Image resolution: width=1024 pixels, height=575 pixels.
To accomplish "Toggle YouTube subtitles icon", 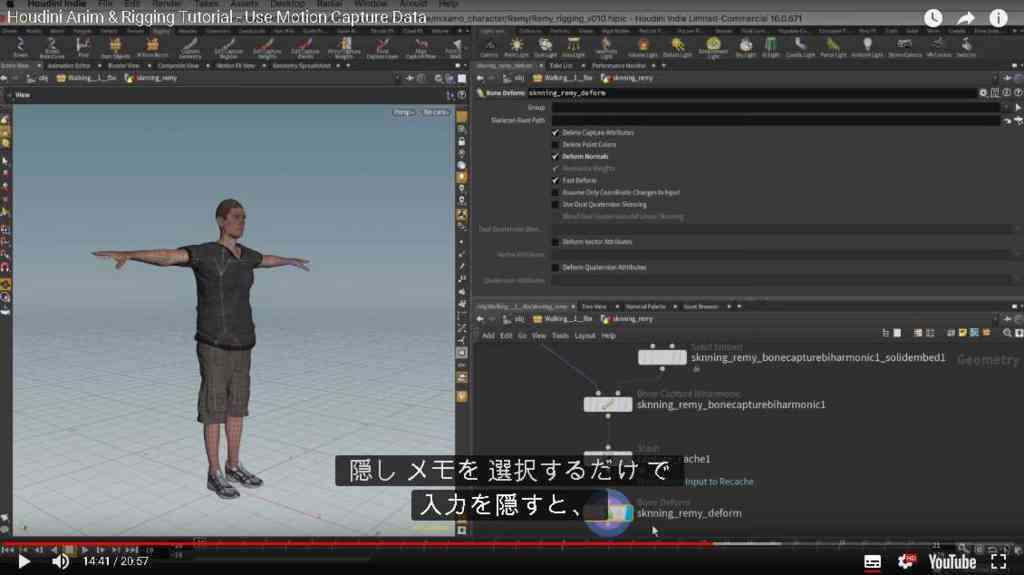I will [x=872, y=561].
